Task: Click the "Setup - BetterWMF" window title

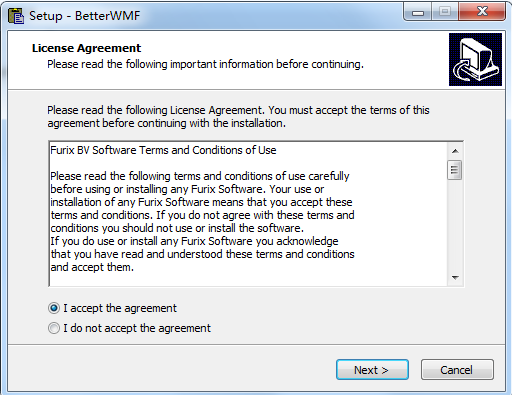Action: point(85,16)
